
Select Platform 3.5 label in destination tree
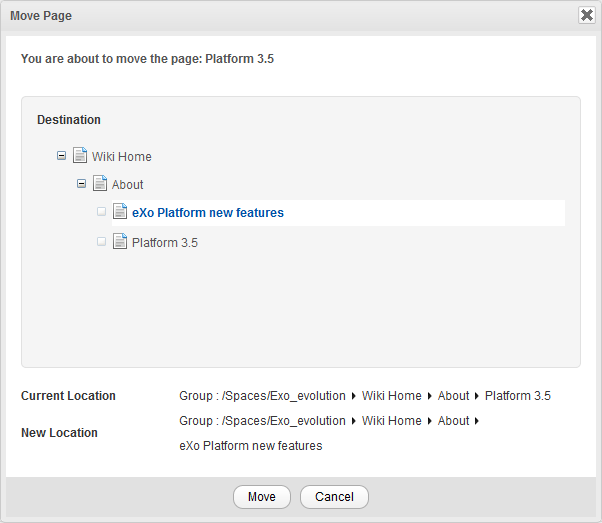point(165,243)
